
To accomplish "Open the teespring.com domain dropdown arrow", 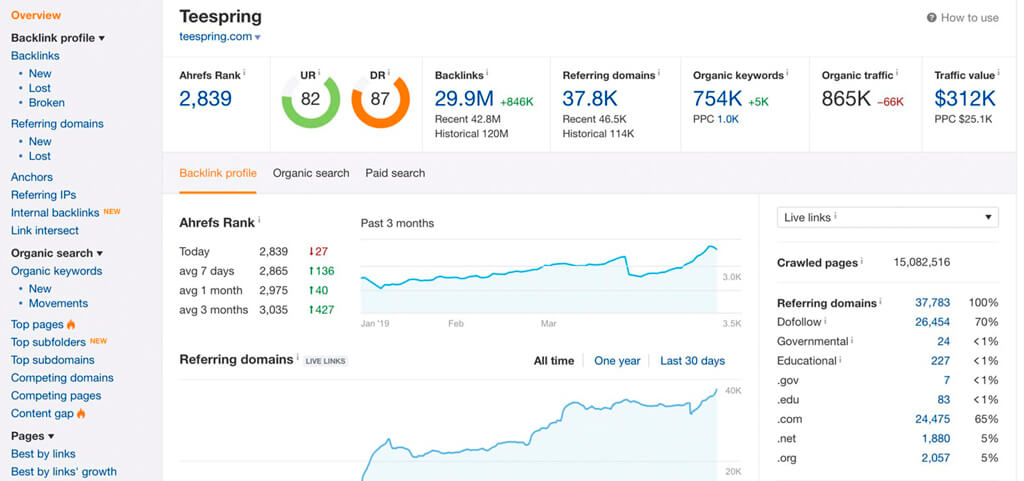I will pyautogui.click(x=258, y=38).
